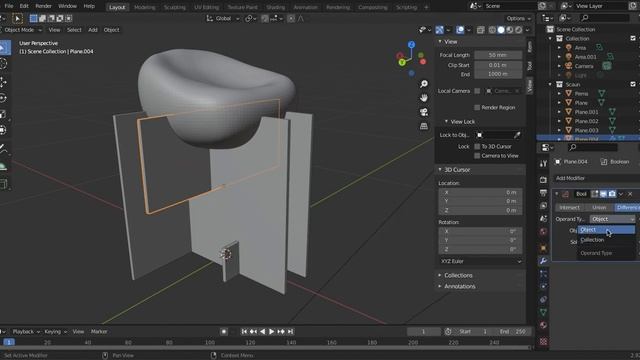The height and width of the screenshot is (360, 640).
Task: Open the Particles properties tab icon
Action: tap(543, 273)
